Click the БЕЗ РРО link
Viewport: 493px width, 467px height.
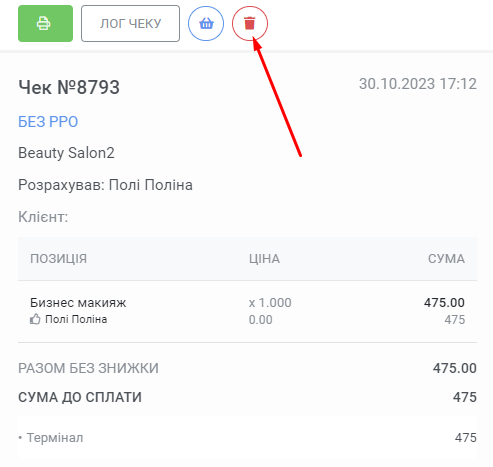pos(48,122)
